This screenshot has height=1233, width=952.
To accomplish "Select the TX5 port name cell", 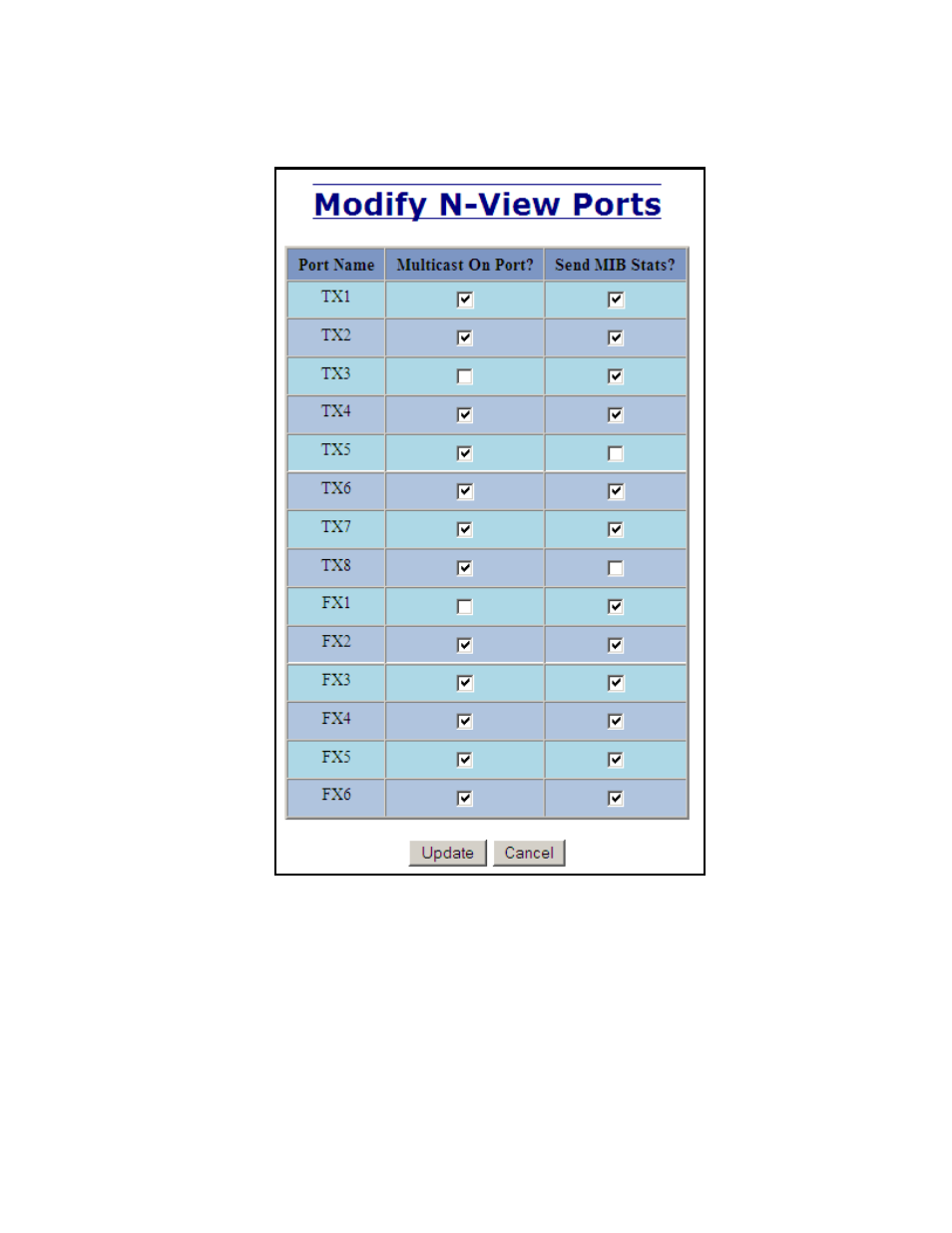I will coord(336,453).
